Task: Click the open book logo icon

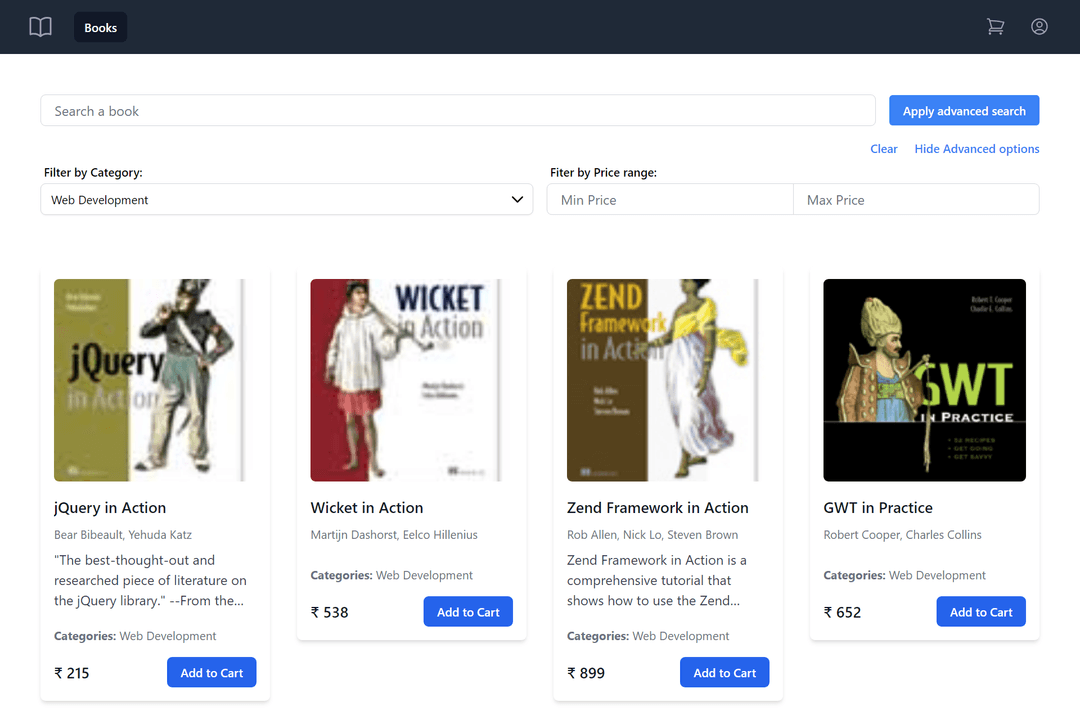Action: [40, 27]
